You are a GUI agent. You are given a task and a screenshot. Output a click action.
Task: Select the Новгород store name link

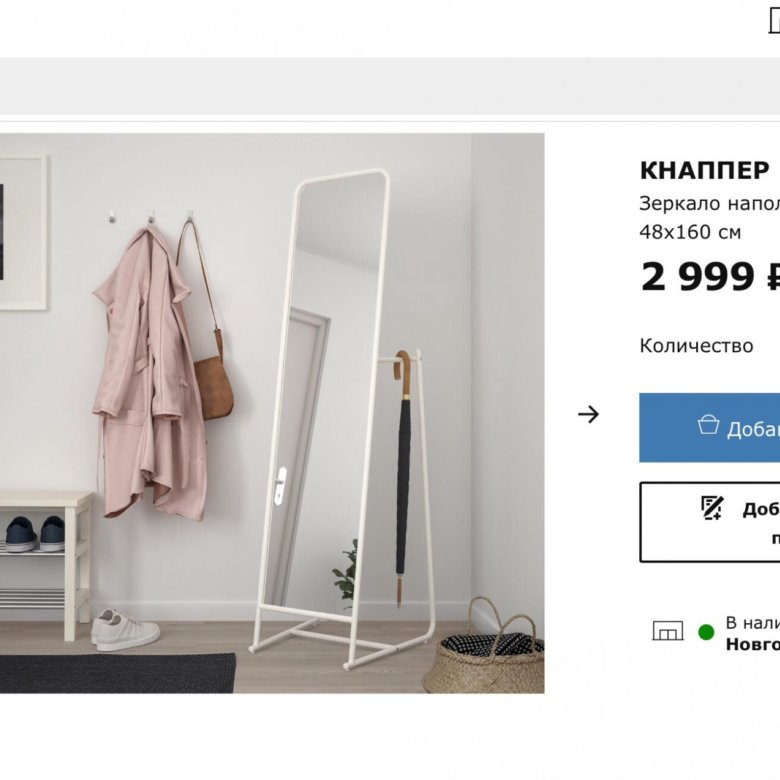click(x=753, y=644)
